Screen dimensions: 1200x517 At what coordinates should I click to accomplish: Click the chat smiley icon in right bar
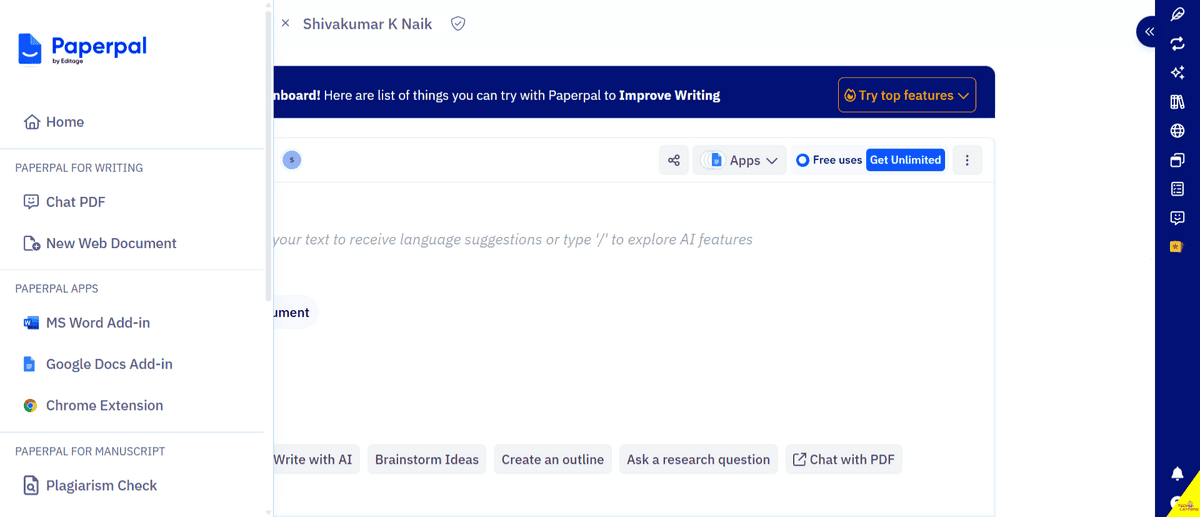1177,218
